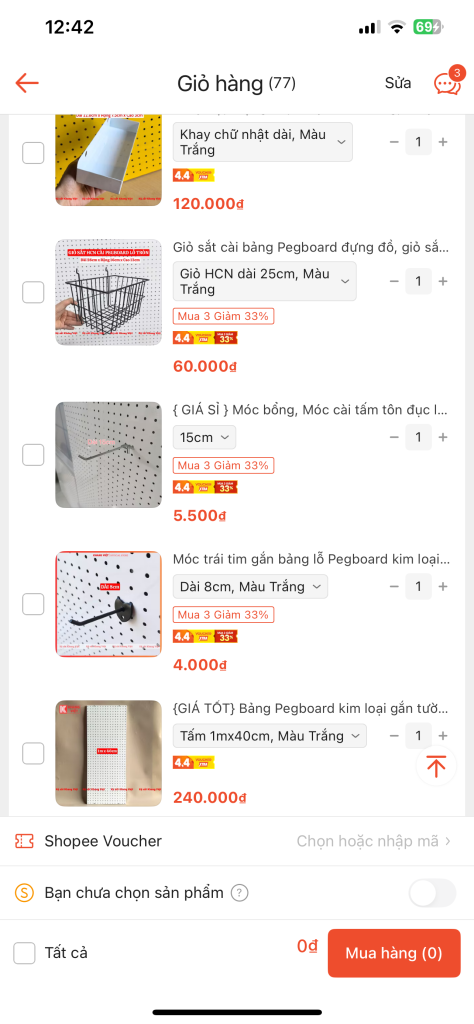Increase quantity of Khay chữ nhật dài item

(443, 142)
